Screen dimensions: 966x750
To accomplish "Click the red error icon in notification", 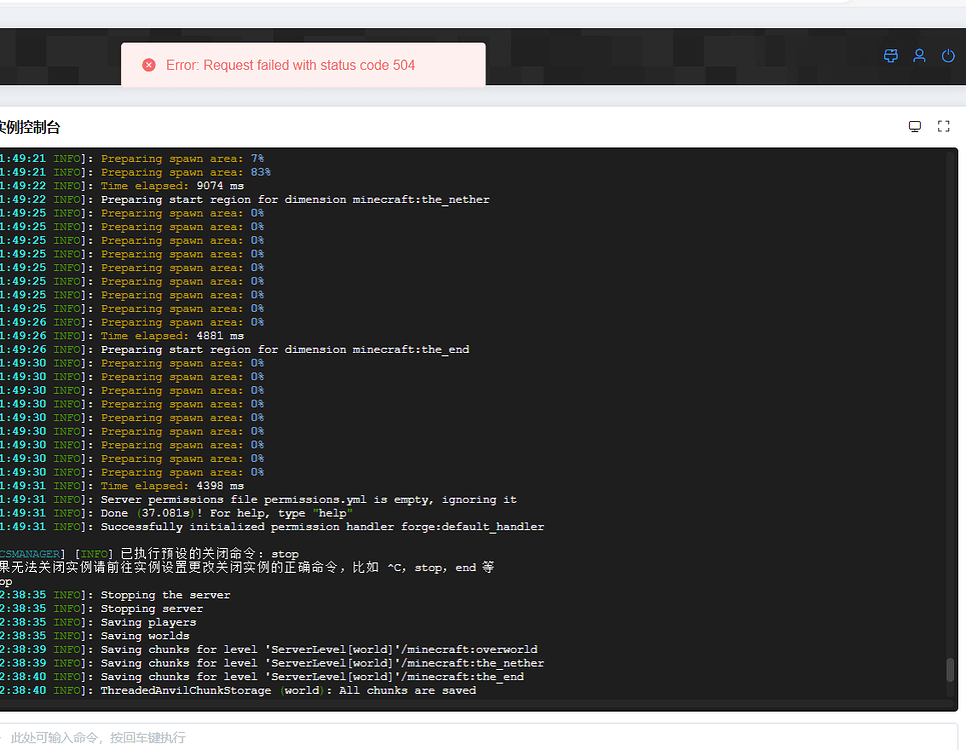I will pyautogui.click(x=149, y=65).
